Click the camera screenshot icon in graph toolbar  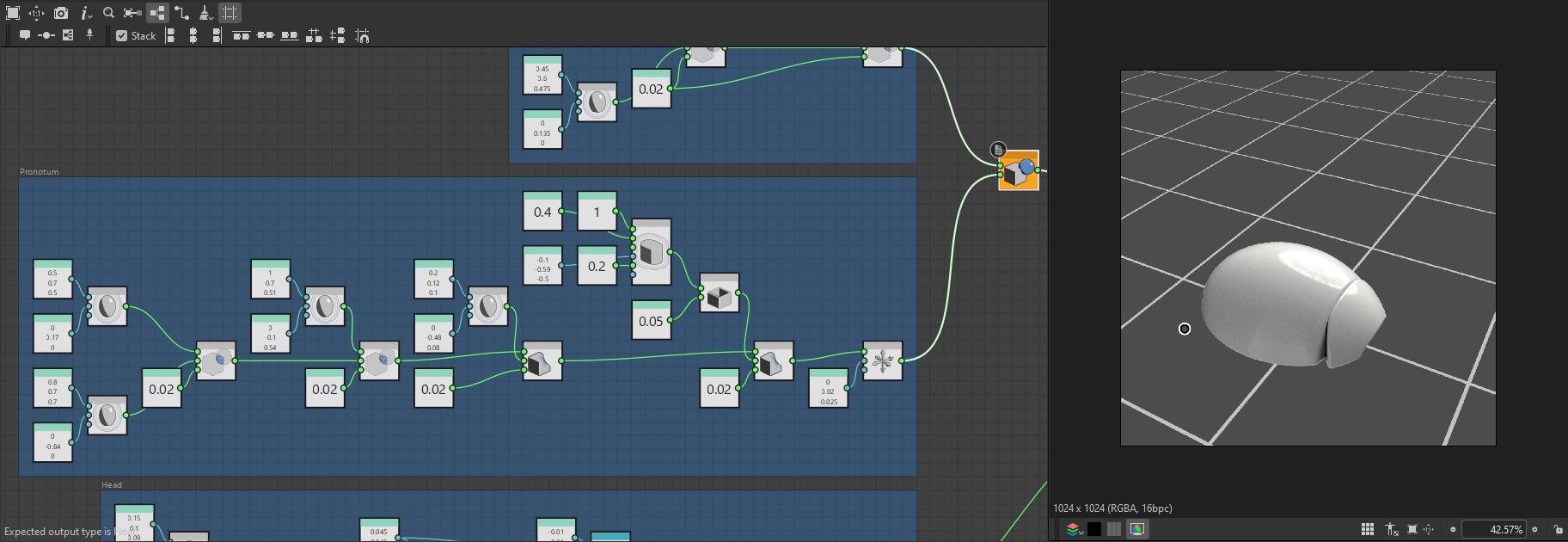[61, 13]
